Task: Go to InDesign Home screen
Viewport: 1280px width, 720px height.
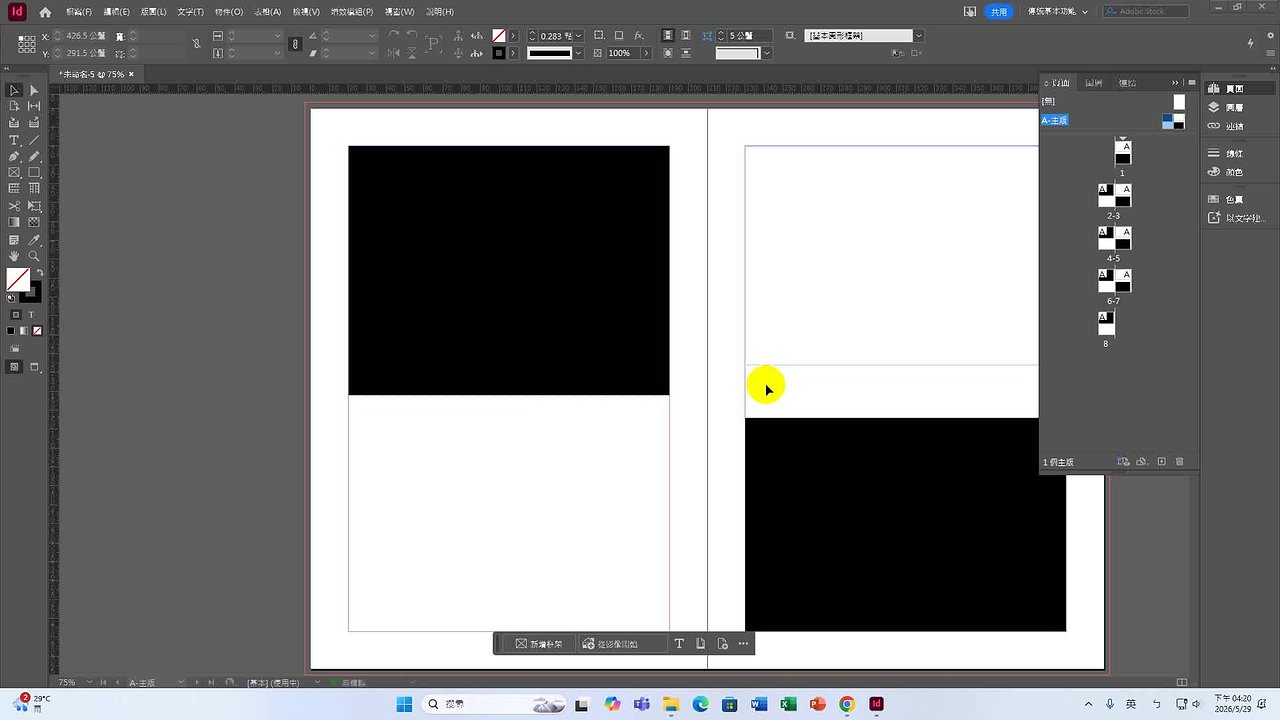Action: [x=45, y=12]
